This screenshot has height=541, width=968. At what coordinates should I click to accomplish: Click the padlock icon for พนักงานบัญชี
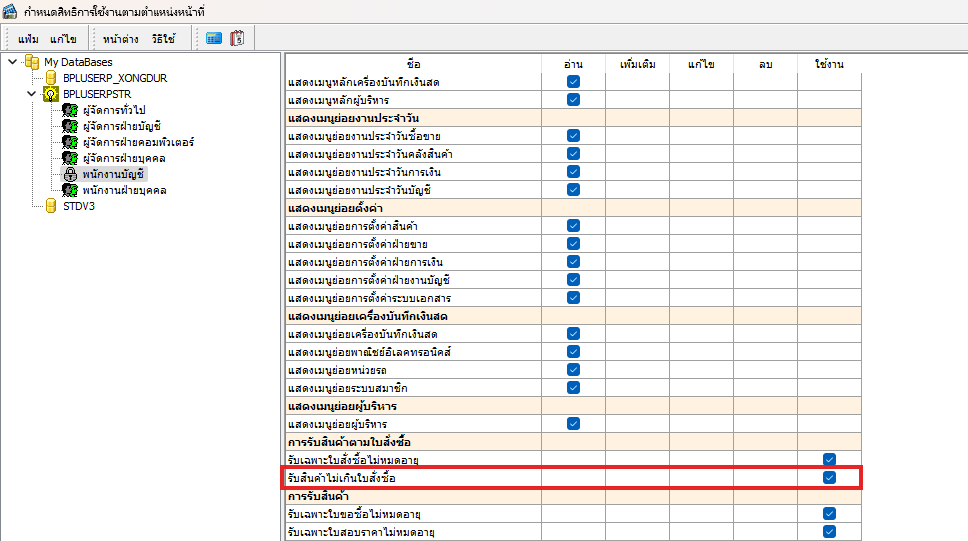[x=70, y=174]
